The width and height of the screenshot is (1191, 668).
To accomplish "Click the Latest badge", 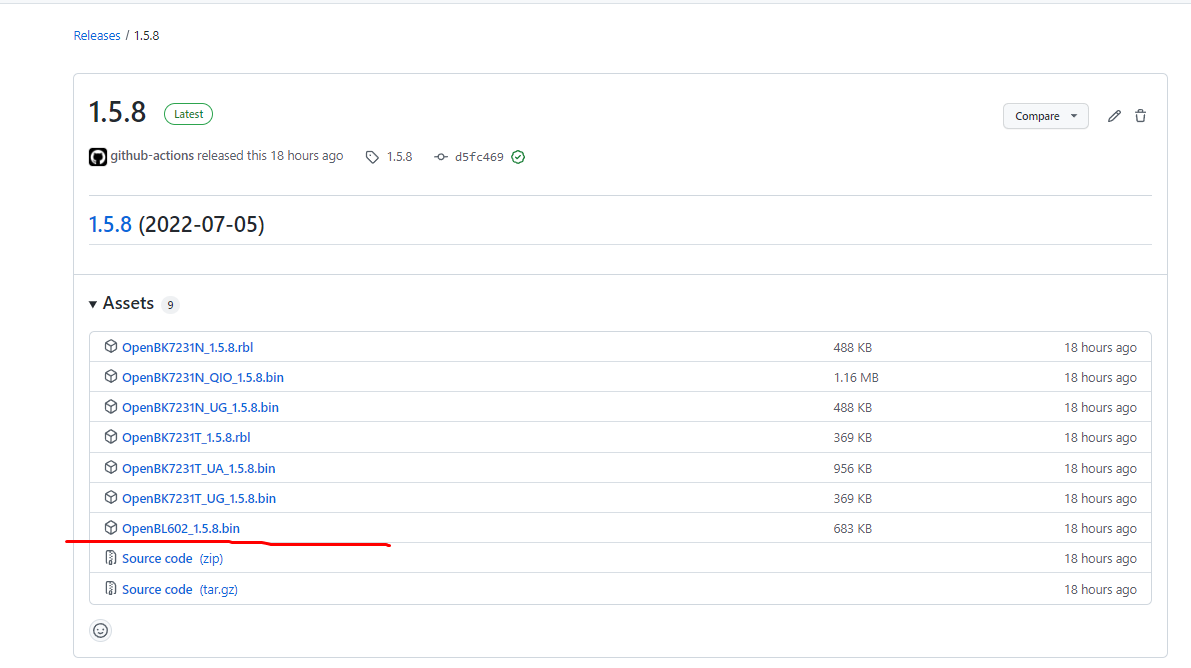I will (x=188, y=114).
